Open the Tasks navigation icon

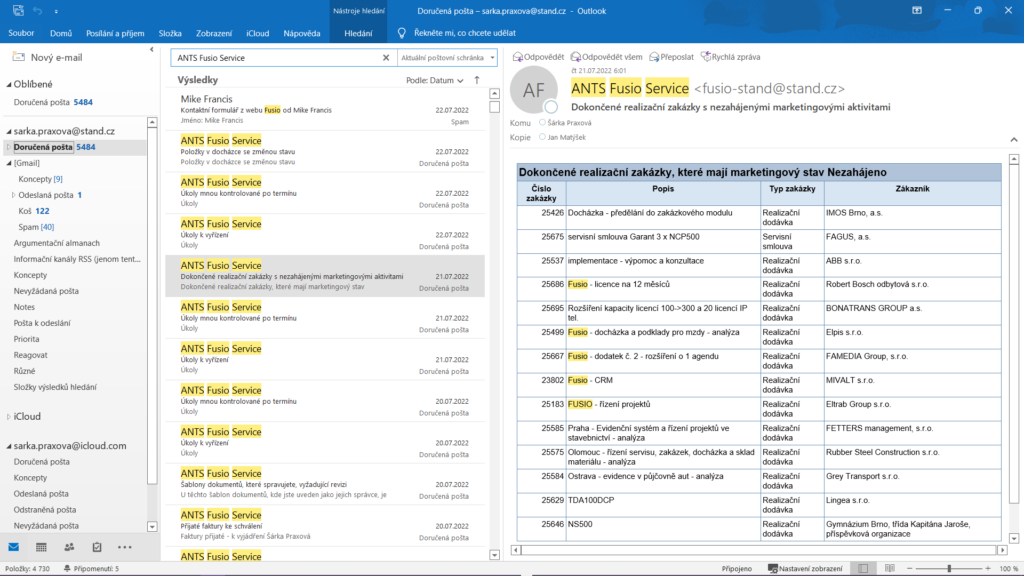click(x=97, y=547)
